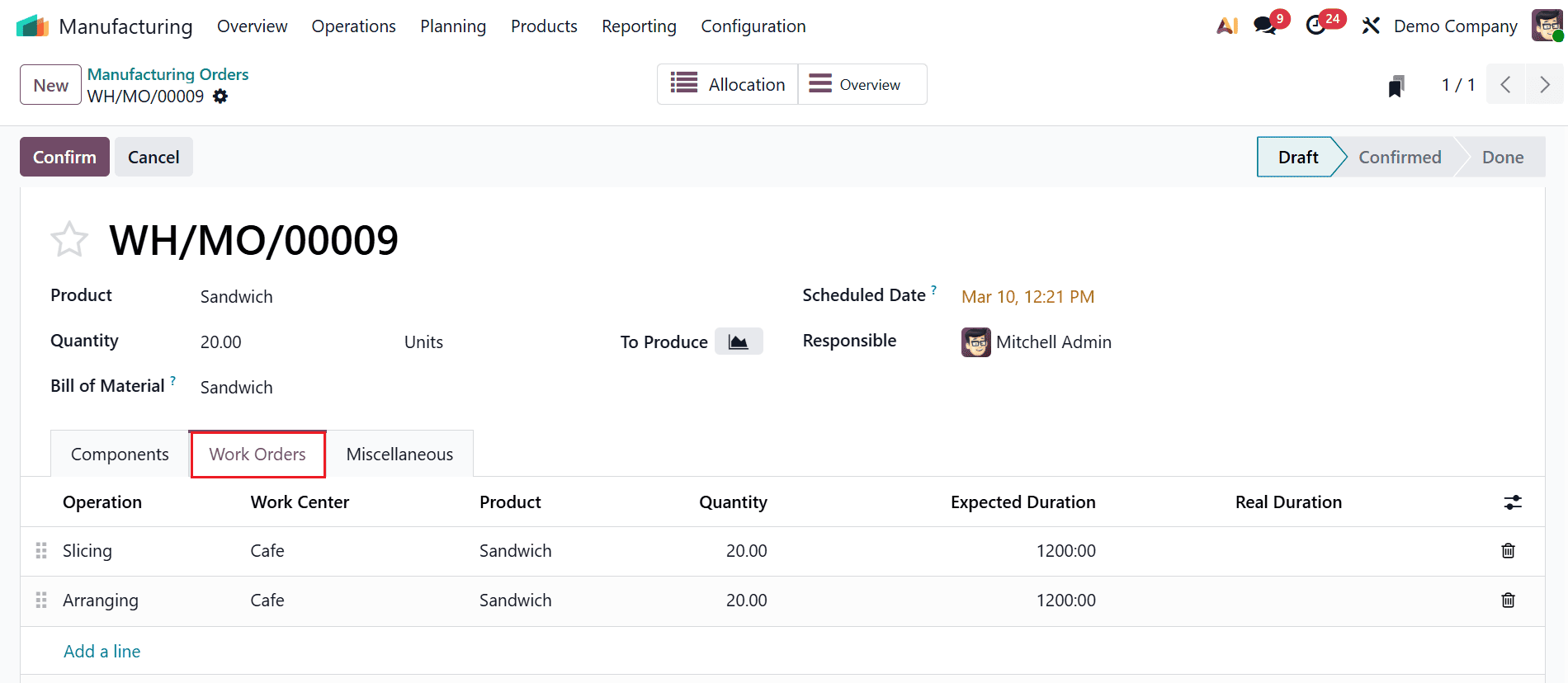1568x683 pixels.
Task: Switch to the Work Orders tab
Action: click(257, 455)
